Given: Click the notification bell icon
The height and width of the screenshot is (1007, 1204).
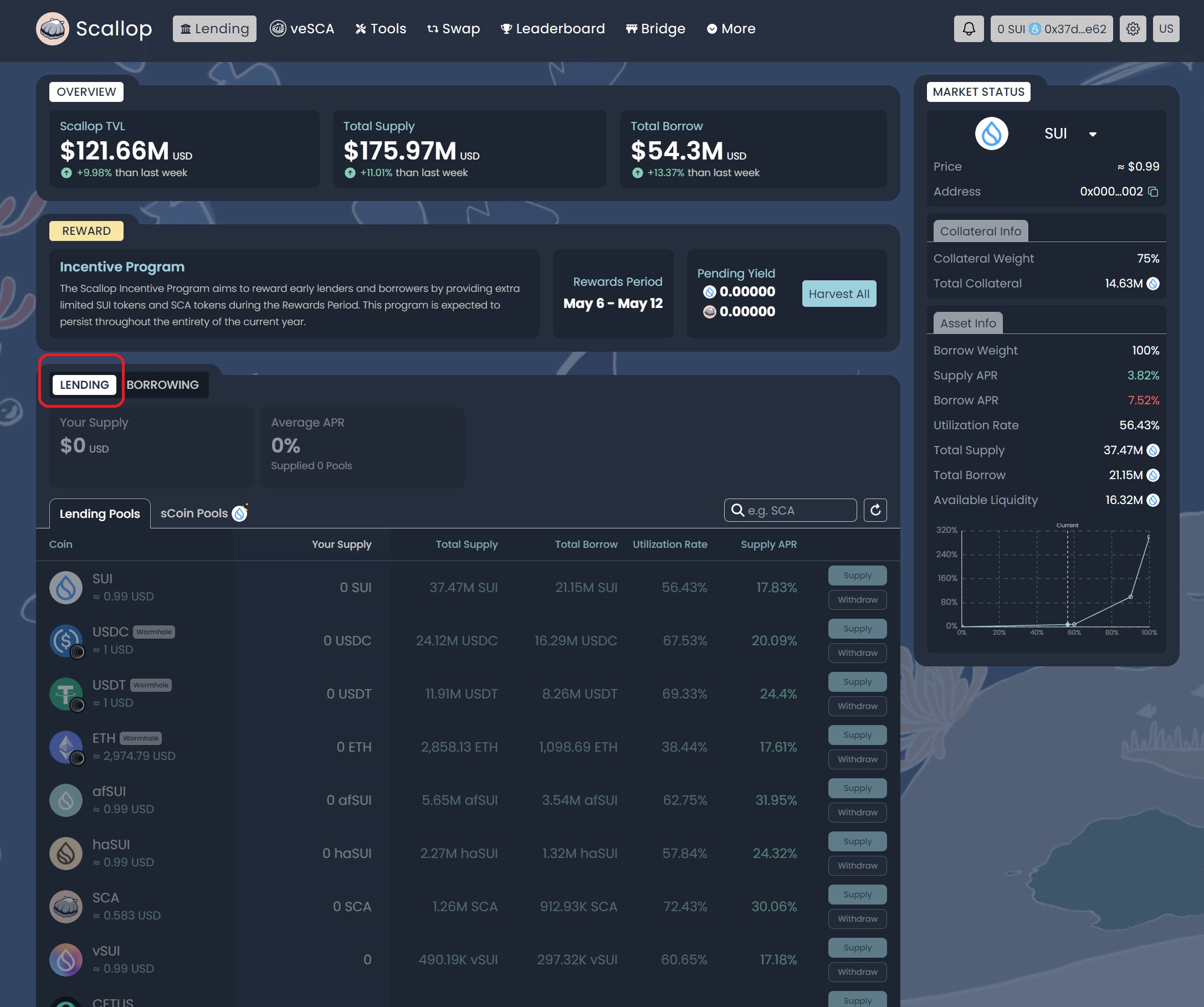Looking at the screenshot, I should coord(969,29).
